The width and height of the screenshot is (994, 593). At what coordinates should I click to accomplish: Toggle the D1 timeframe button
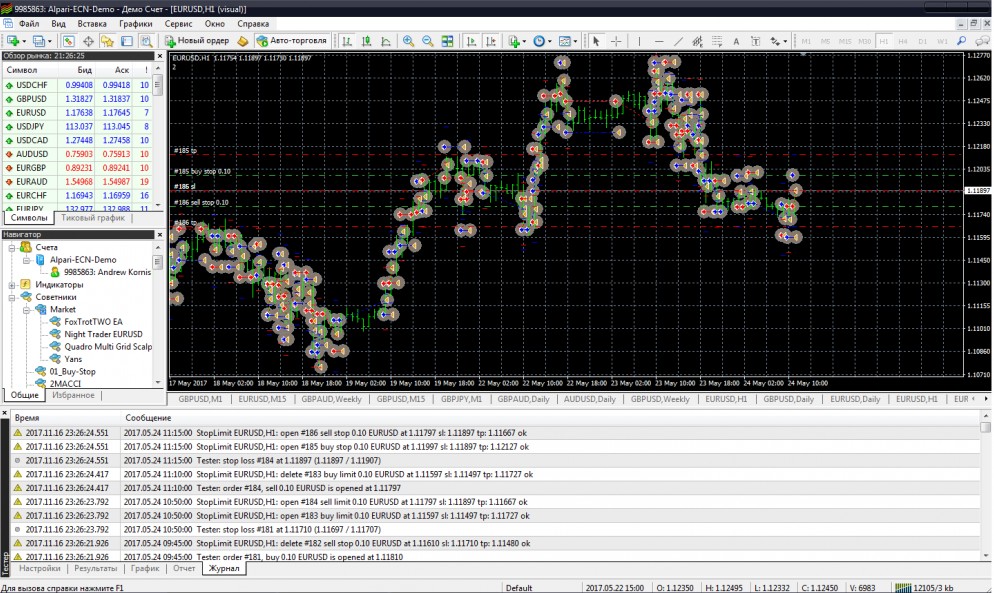click(922, 41)
